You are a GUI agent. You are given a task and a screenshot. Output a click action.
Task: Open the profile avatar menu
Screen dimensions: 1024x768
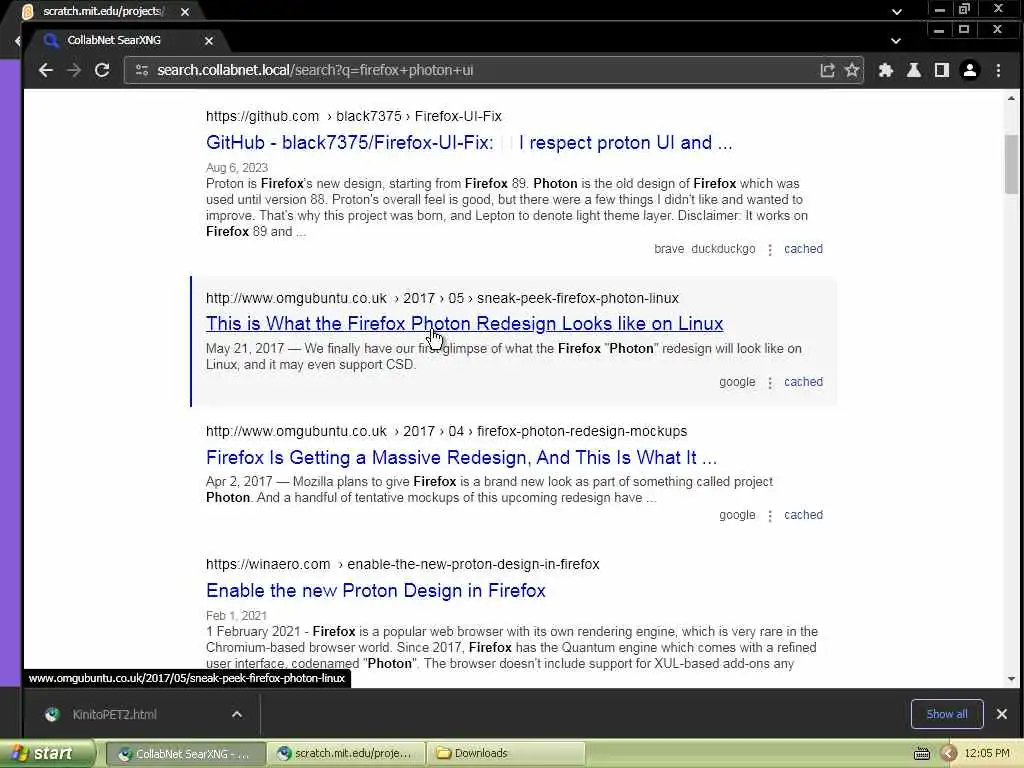click(x=970, y=70)
